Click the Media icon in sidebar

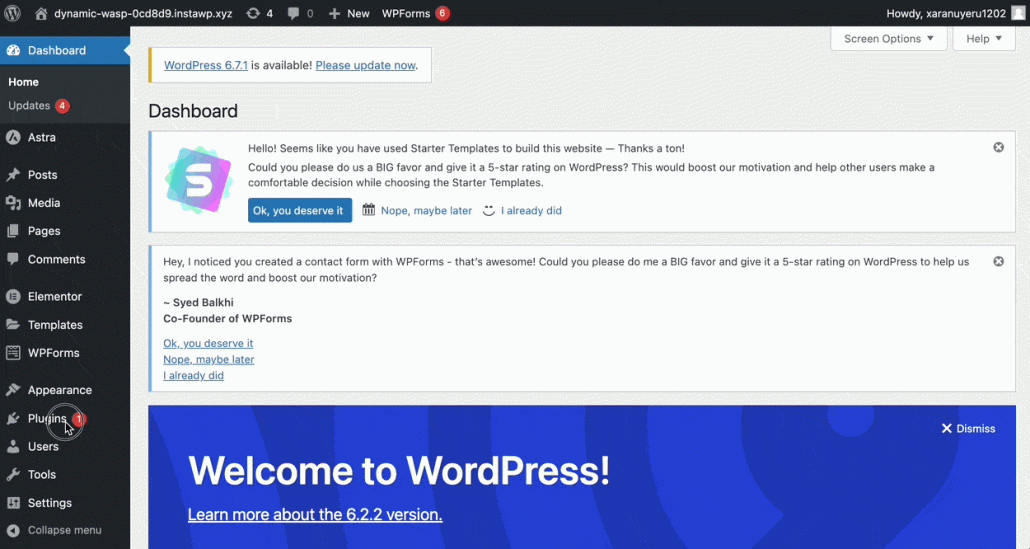[13, 203]
